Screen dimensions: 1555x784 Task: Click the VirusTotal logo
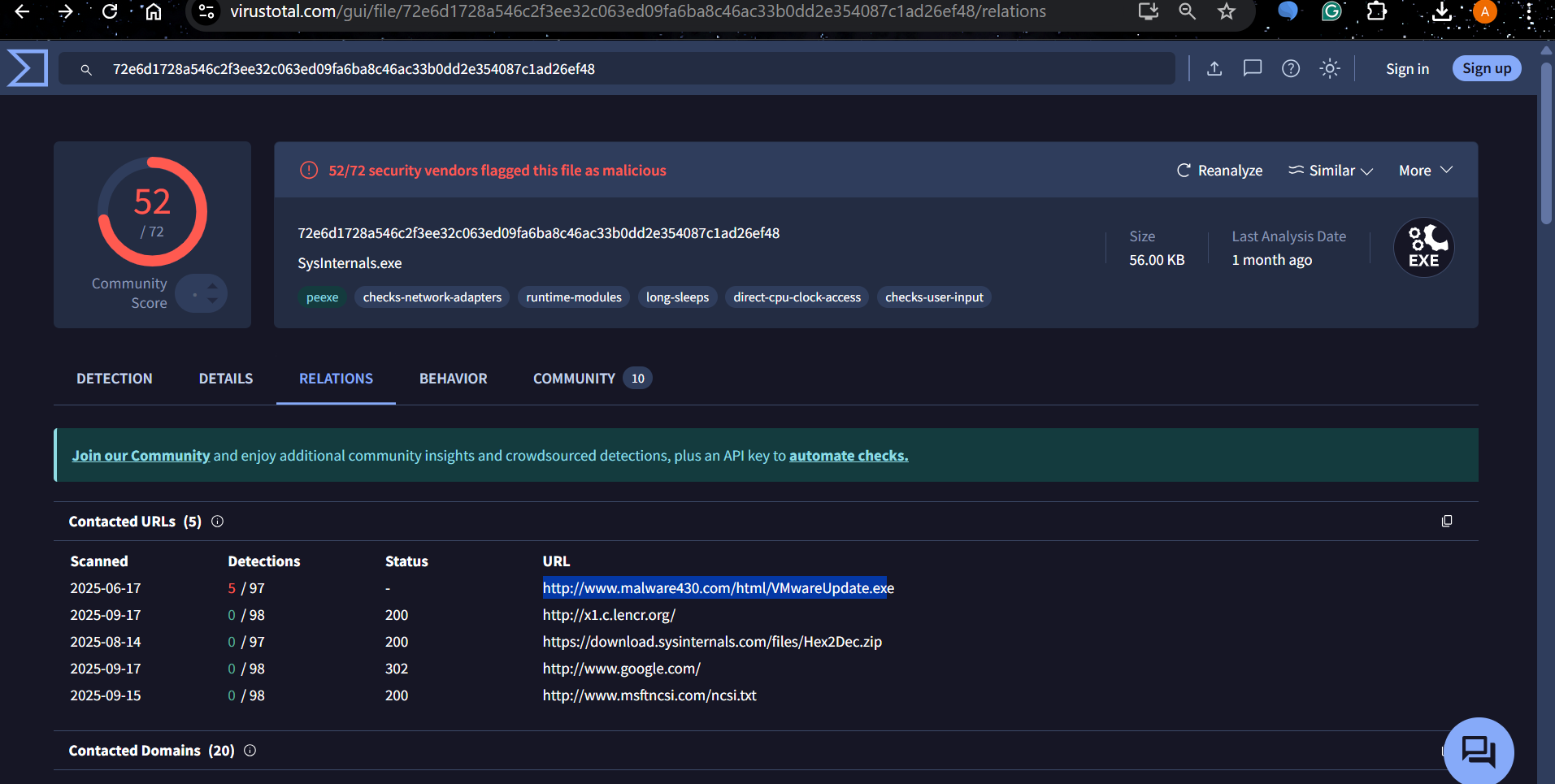28,67
